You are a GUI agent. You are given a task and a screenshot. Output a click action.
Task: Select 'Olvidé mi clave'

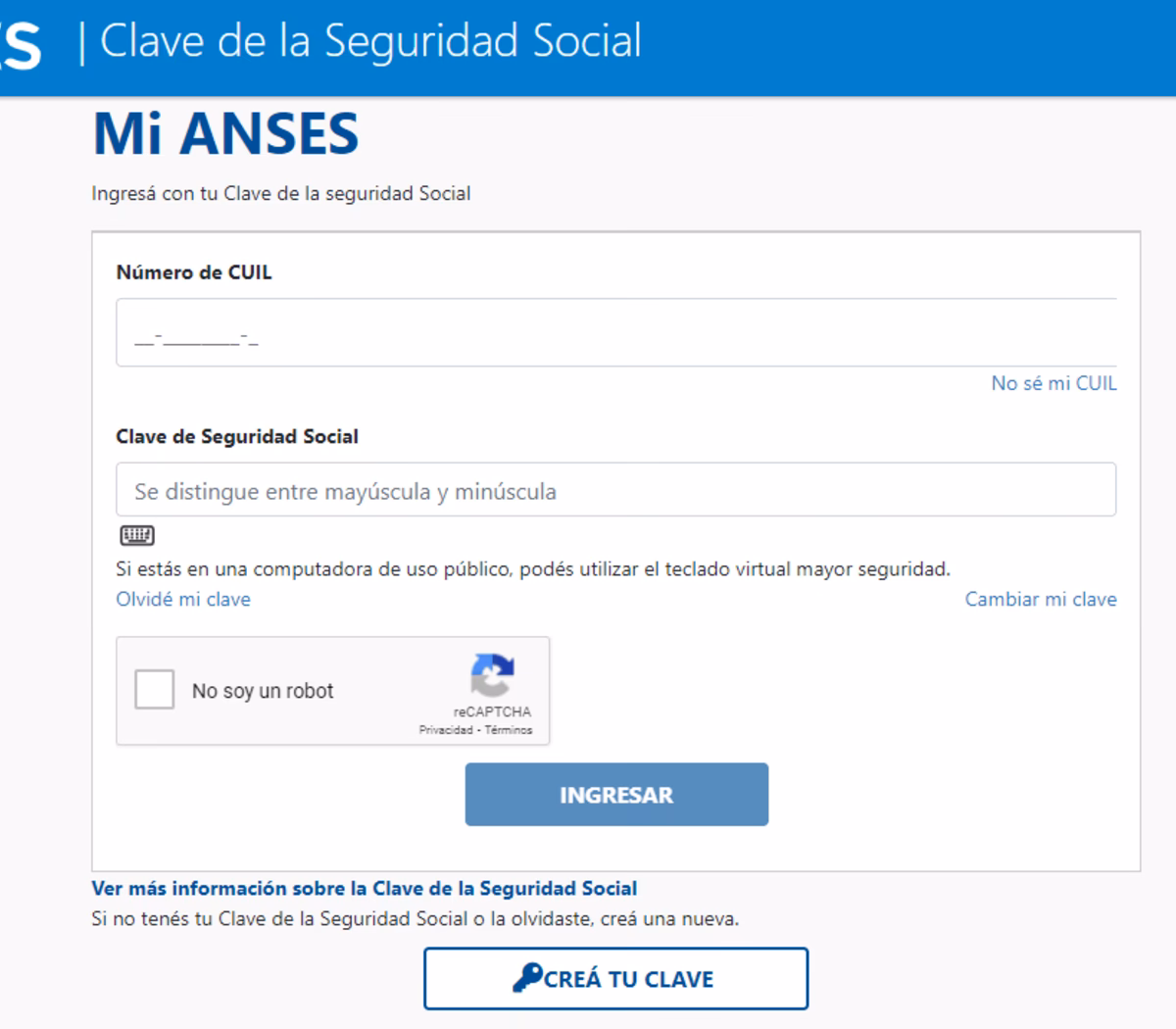coord(182,599)
